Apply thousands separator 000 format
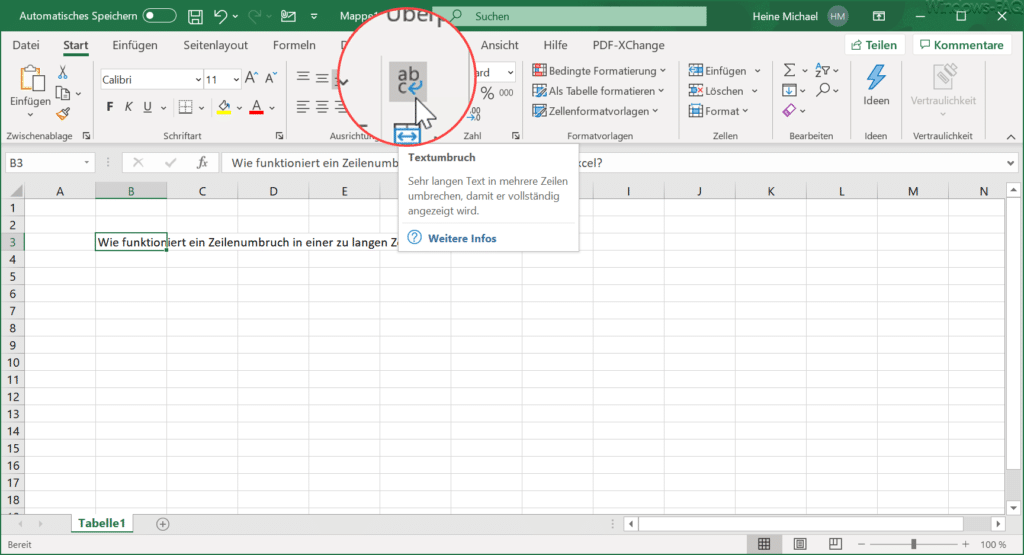 [506, 93]
